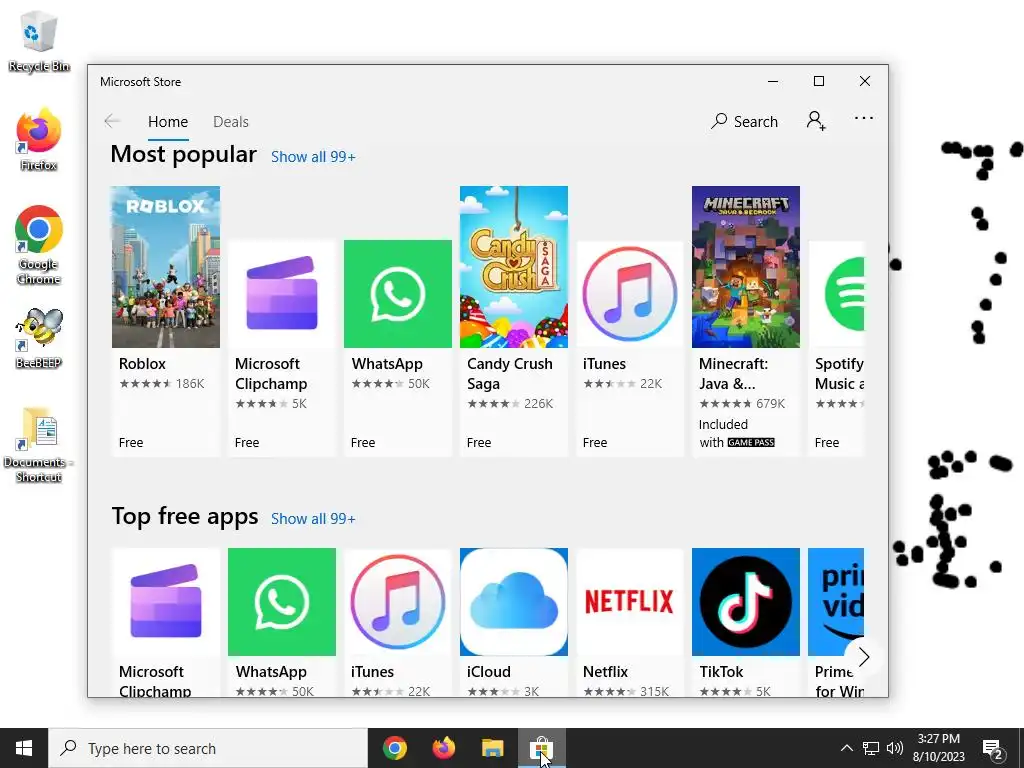Select the Documents - Shortcut desktop icon
Image resolution: width=1024 pixels, height=768 pixels.
tap(39, 445)
